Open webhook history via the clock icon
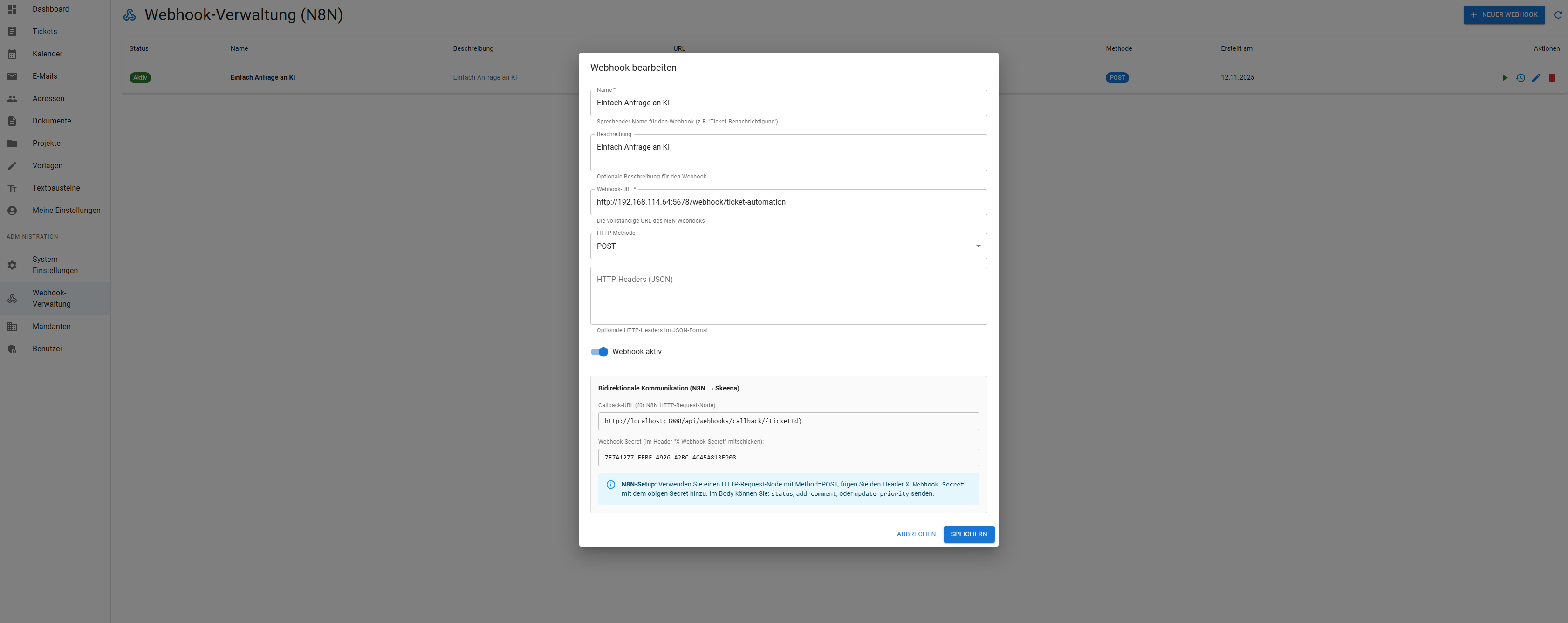This screenshot has height=623, width=1568. click(1520, 77)
